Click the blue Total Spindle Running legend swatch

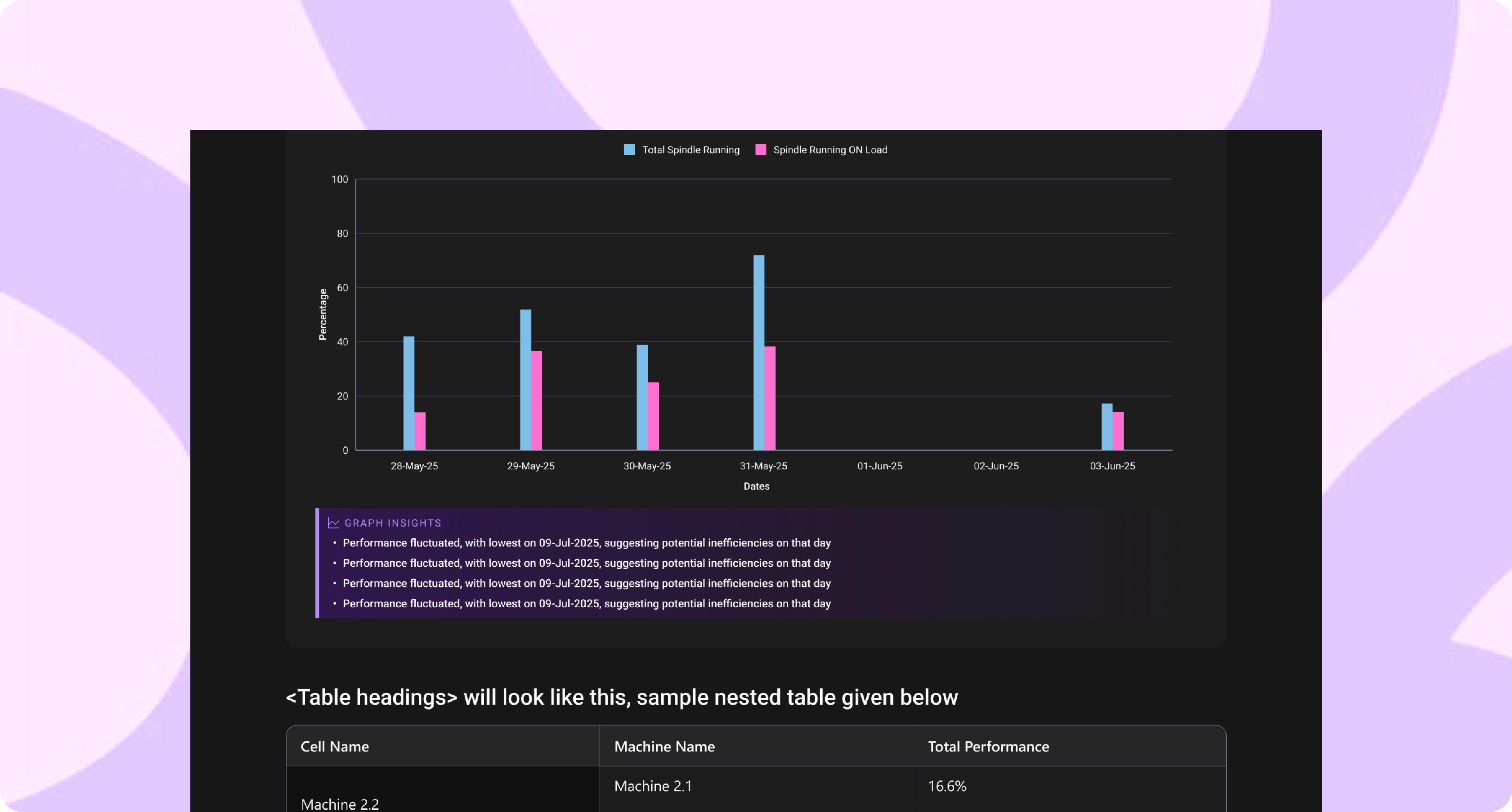629,150
